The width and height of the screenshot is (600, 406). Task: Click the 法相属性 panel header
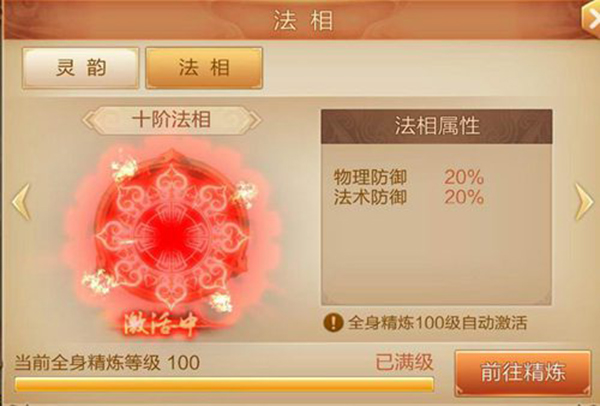(437, 126)
